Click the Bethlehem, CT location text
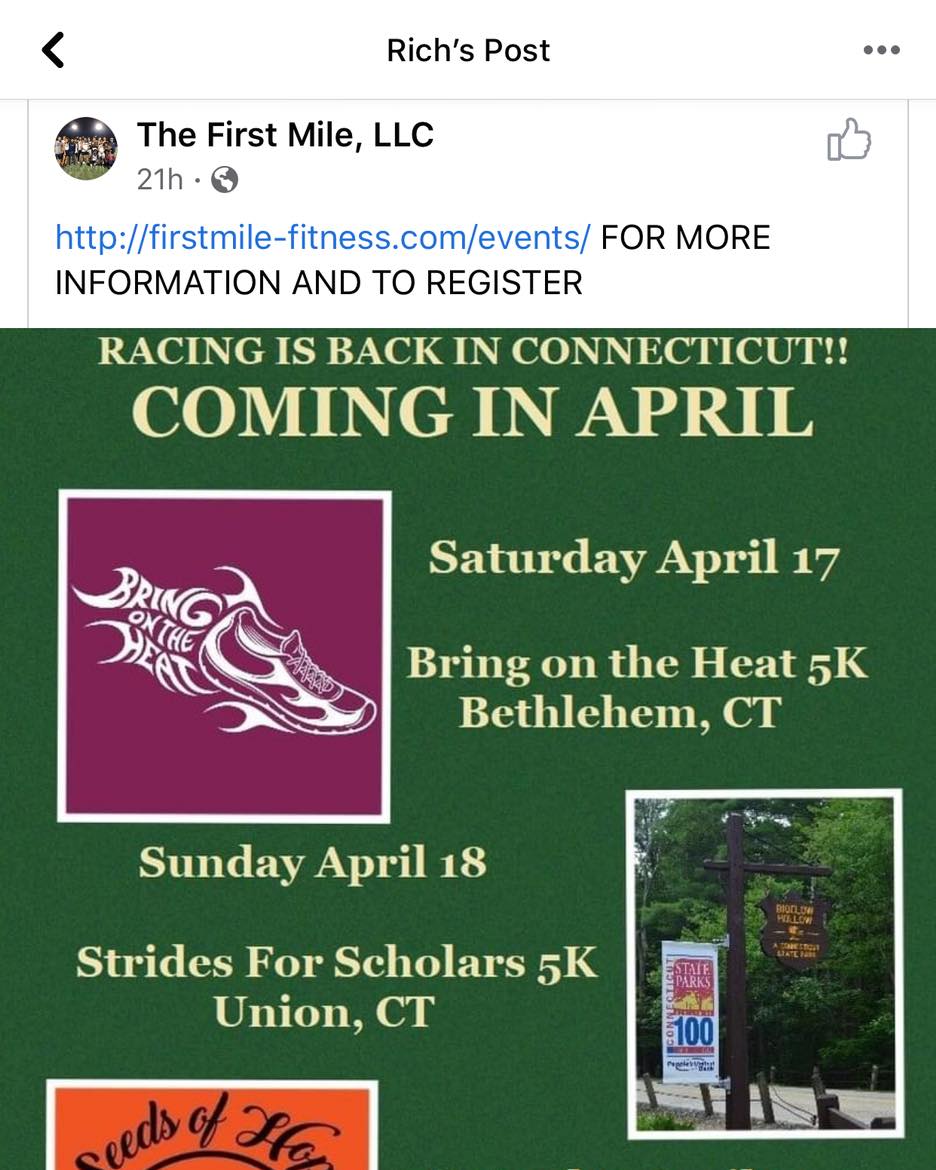Image resolution: width=936 pixels, height=1170 pixels. (619, 713)
